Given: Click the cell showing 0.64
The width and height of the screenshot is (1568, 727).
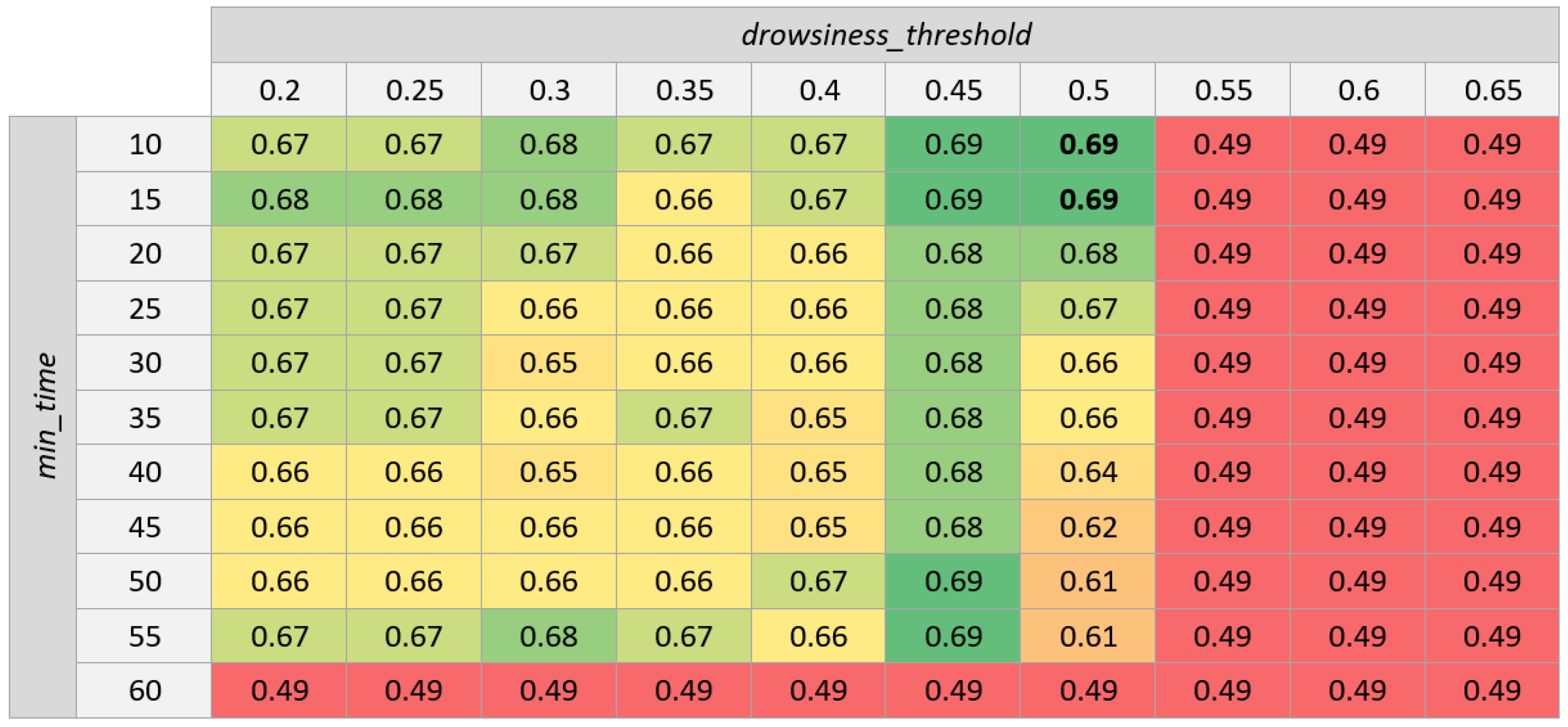Looking at the screenshot, I should (x=1088, y=472).
